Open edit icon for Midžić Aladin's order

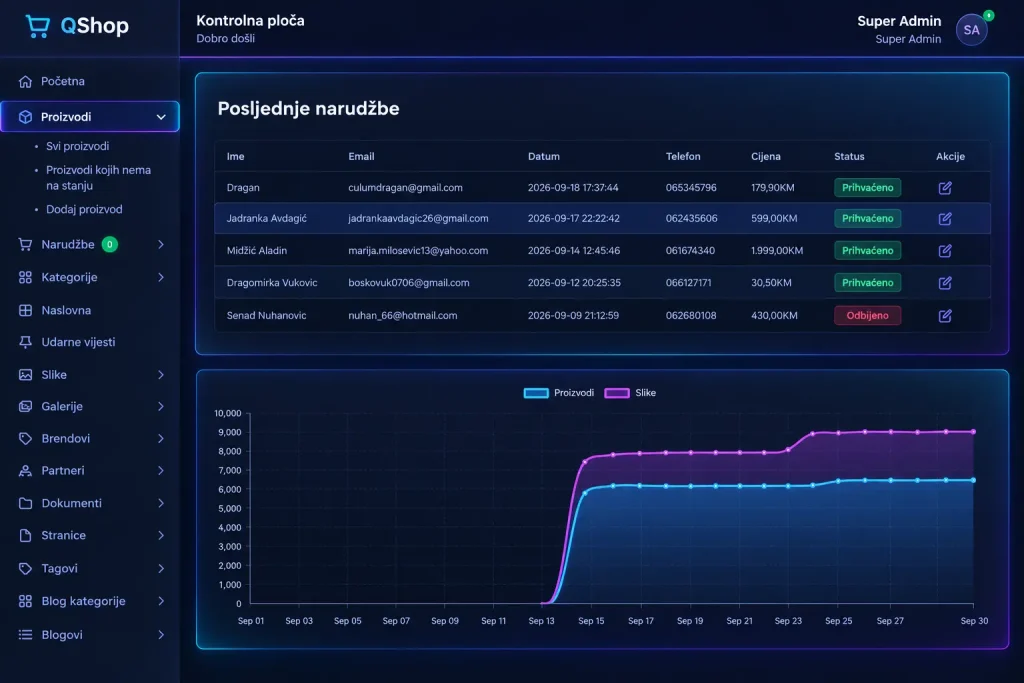point(945,251)
